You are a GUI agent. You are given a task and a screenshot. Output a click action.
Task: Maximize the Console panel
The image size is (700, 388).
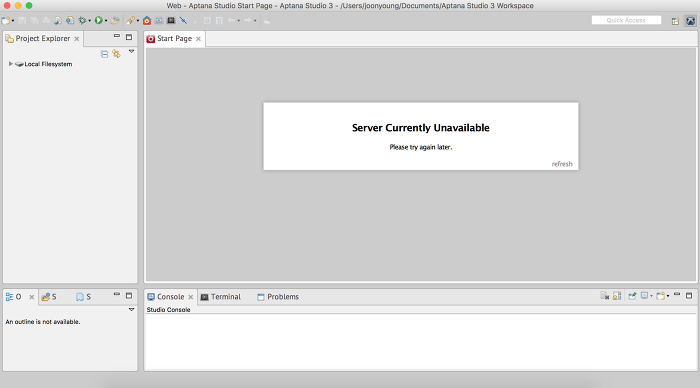689,295
